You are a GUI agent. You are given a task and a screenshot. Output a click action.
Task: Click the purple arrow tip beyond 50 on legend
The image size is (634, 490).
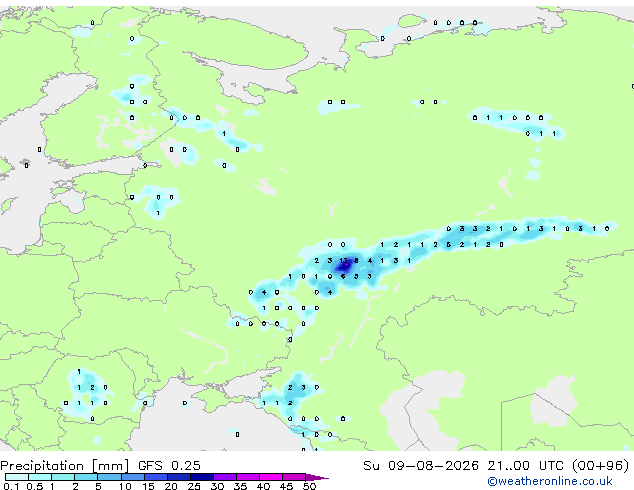pyautogui.click(x=317, y=477)
